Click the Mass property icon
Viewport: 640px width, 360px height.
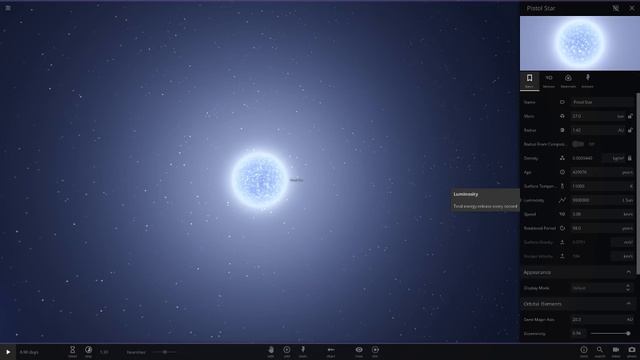562,116
